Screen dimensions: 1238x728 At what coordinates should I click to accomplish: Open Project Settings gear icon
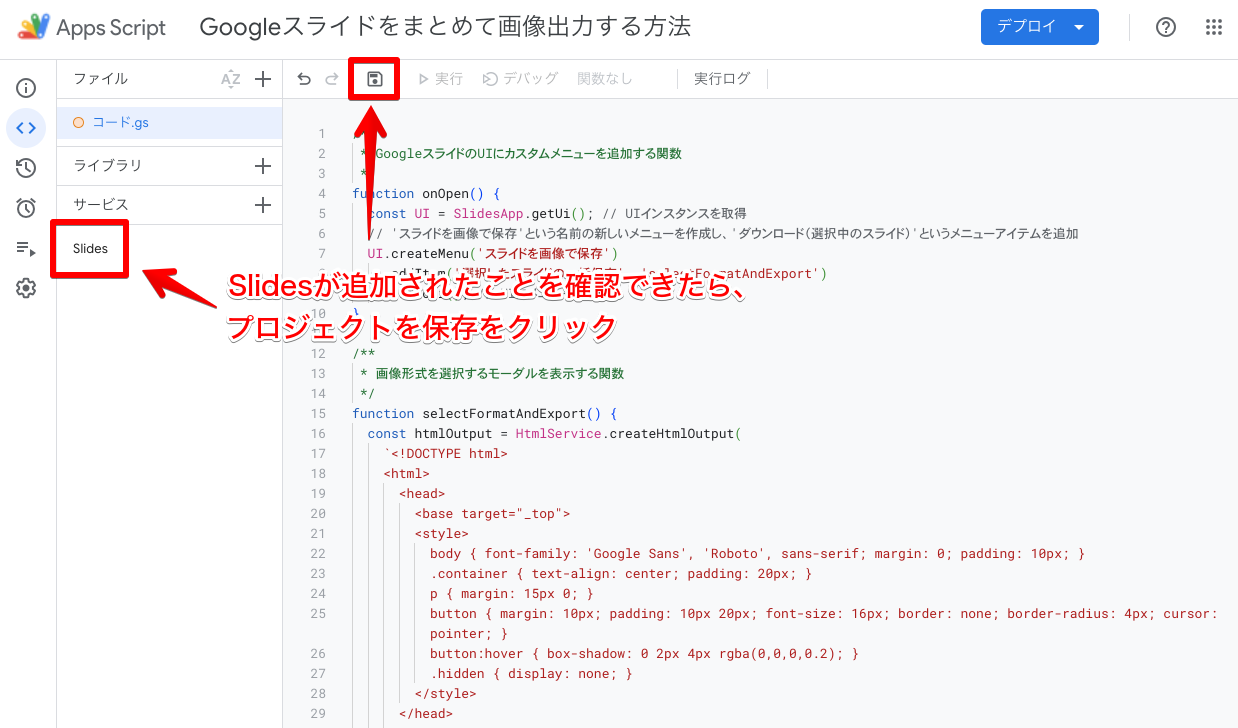point(26,288)
